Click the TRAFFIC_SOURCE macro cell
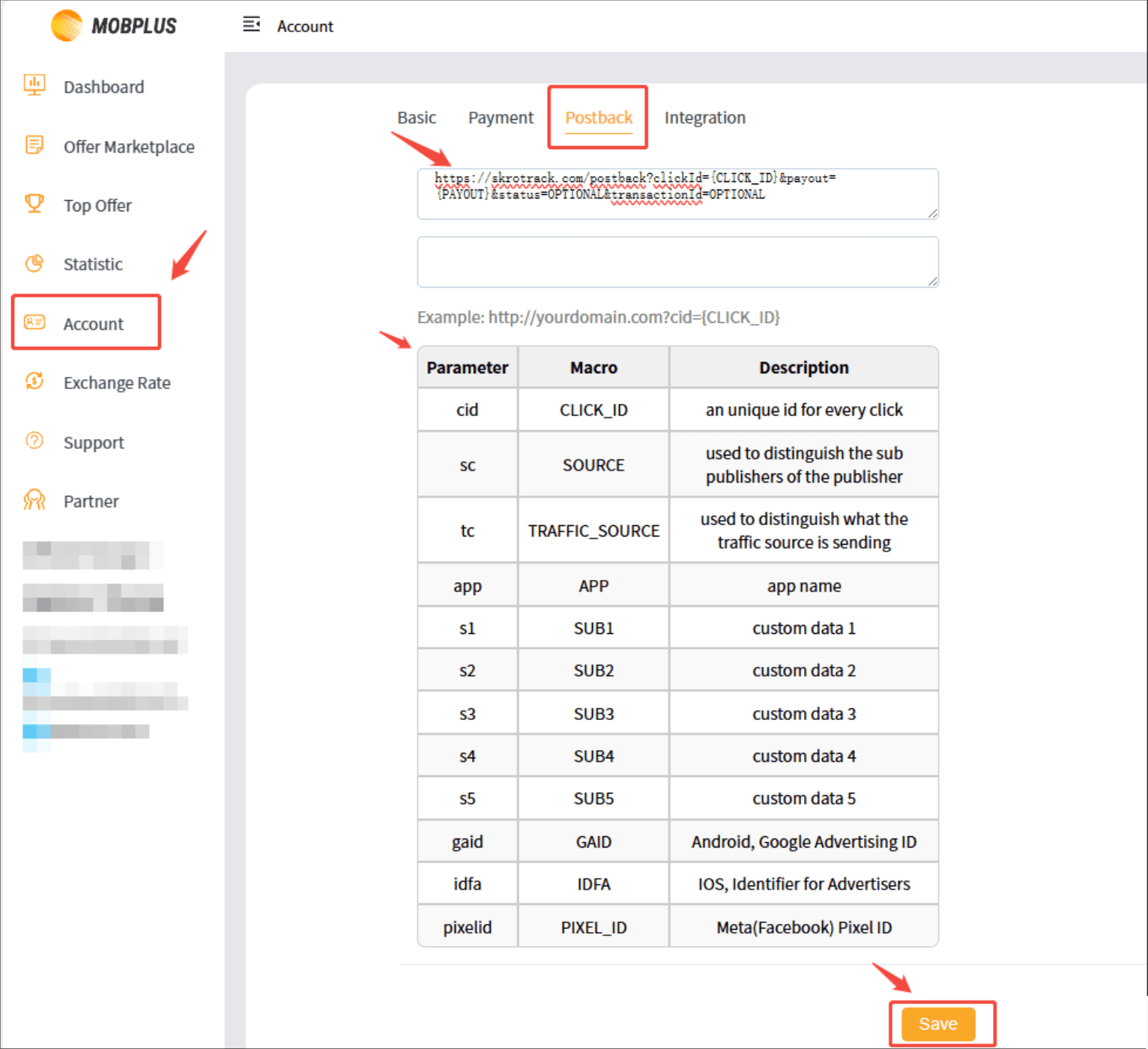Screen dimensions: 1148x1049 tap(593, 530)
